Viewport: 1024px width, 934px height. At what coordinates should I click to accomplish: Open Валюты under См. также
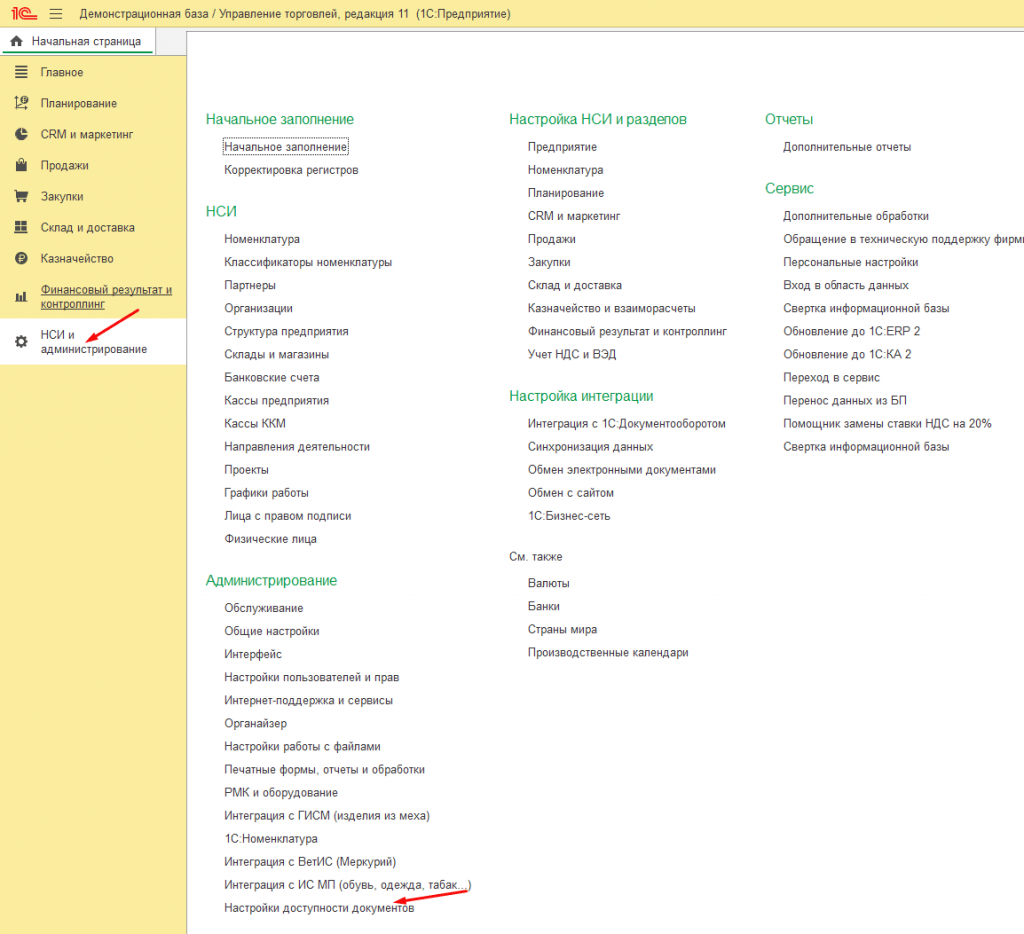point(549,583)
